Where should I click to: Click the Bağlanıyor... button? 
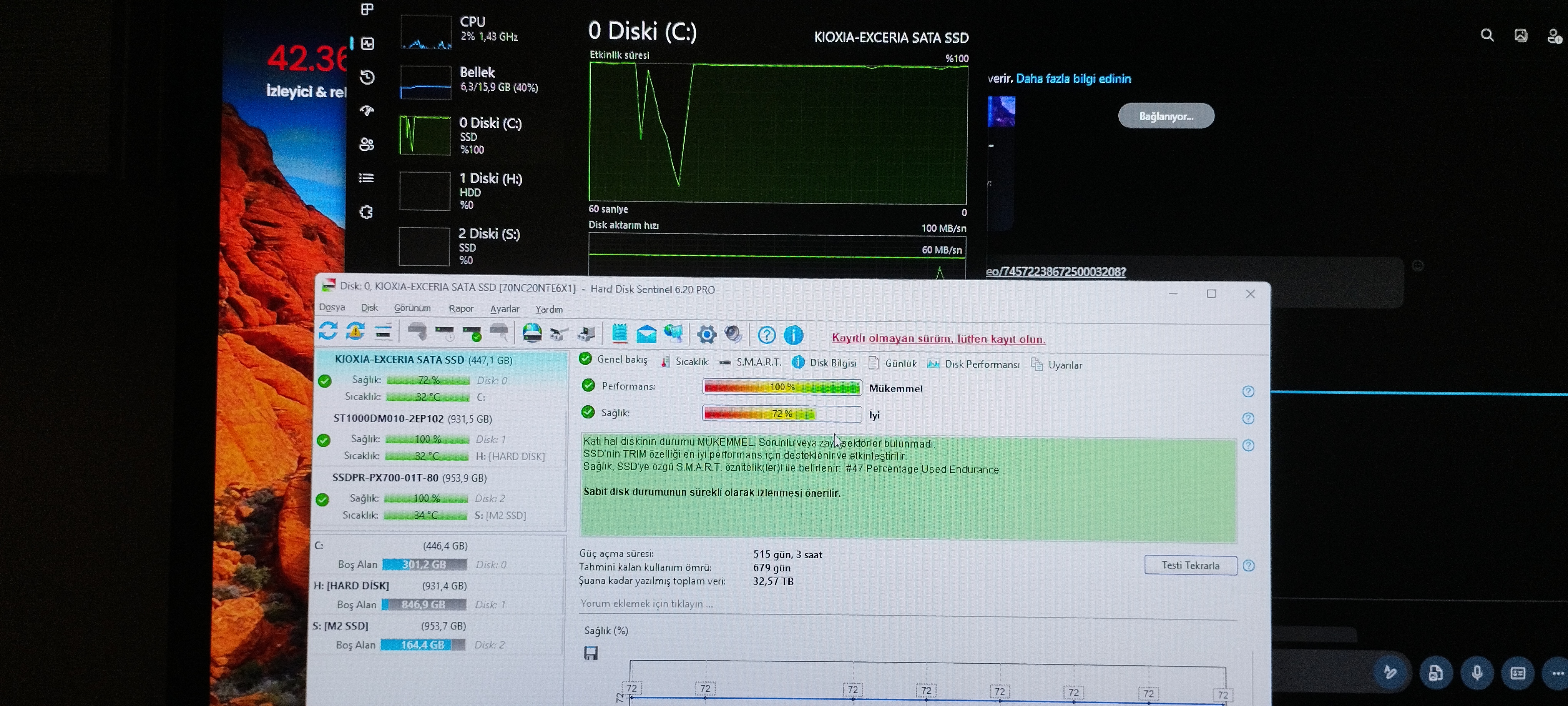point(1166,116)
